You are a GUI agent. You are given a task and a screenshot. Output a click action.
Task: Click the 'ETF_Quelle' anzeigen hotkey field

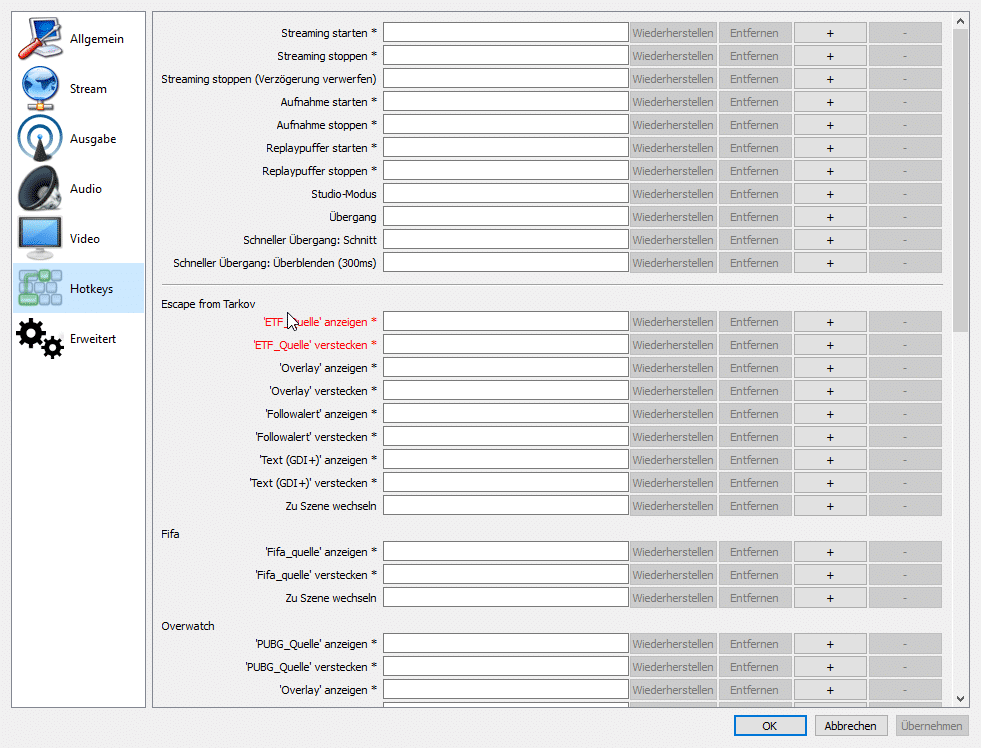pyautogui.click(x=505, y=322)
